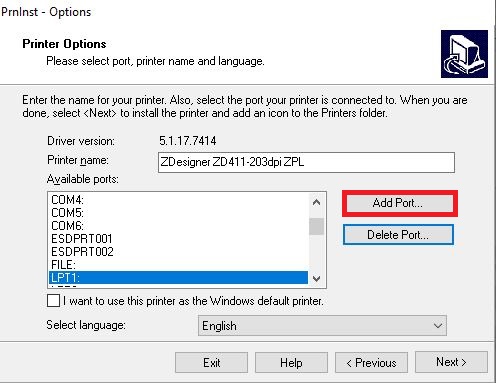Open Help for printer options
This screenshot has width=496, height=383.
[x=291, y=362]
